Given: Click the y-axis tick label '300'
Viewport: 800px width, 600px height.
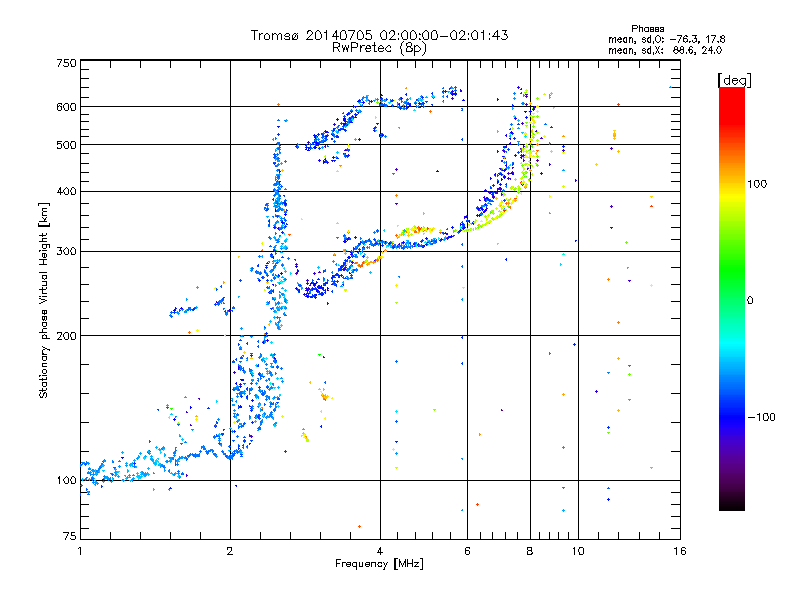Looking at the screenshot, I should pos(66,251).
